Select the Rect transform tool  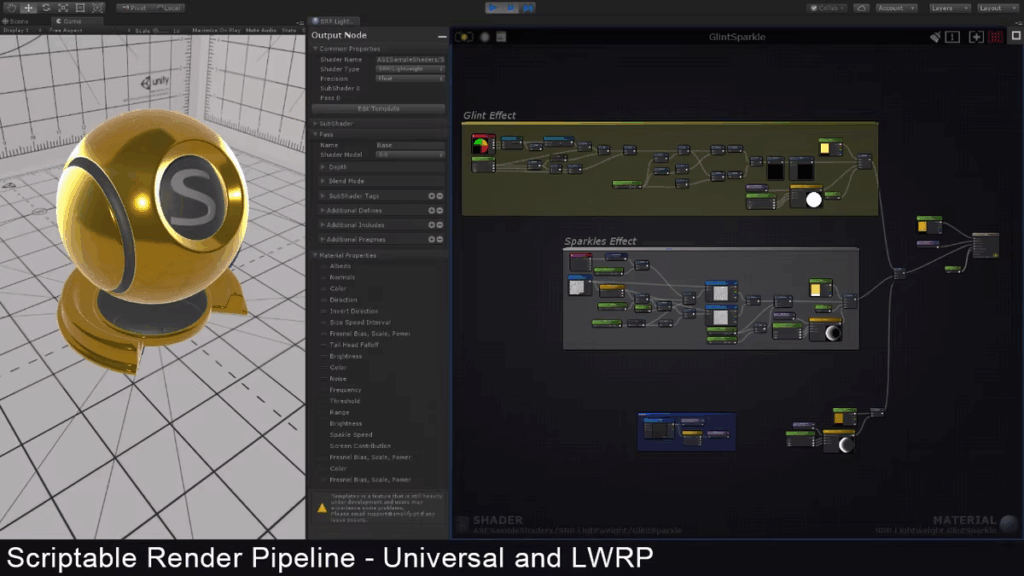(80, 8)
